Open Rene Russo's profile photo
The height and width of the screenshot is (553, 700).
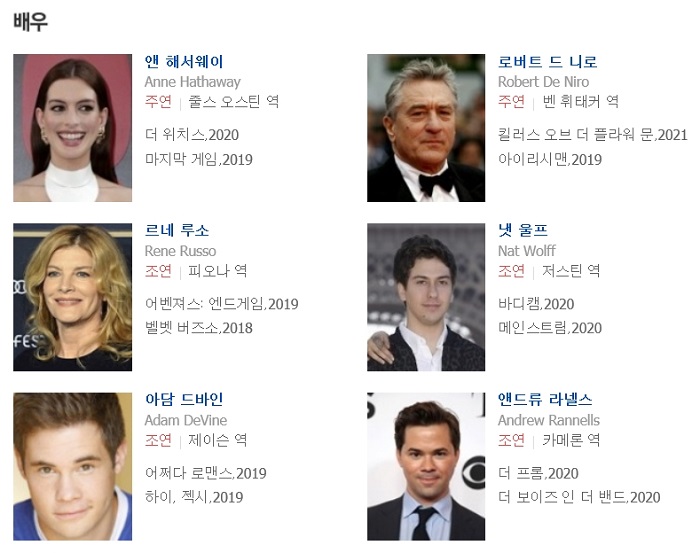coord(72,297)
